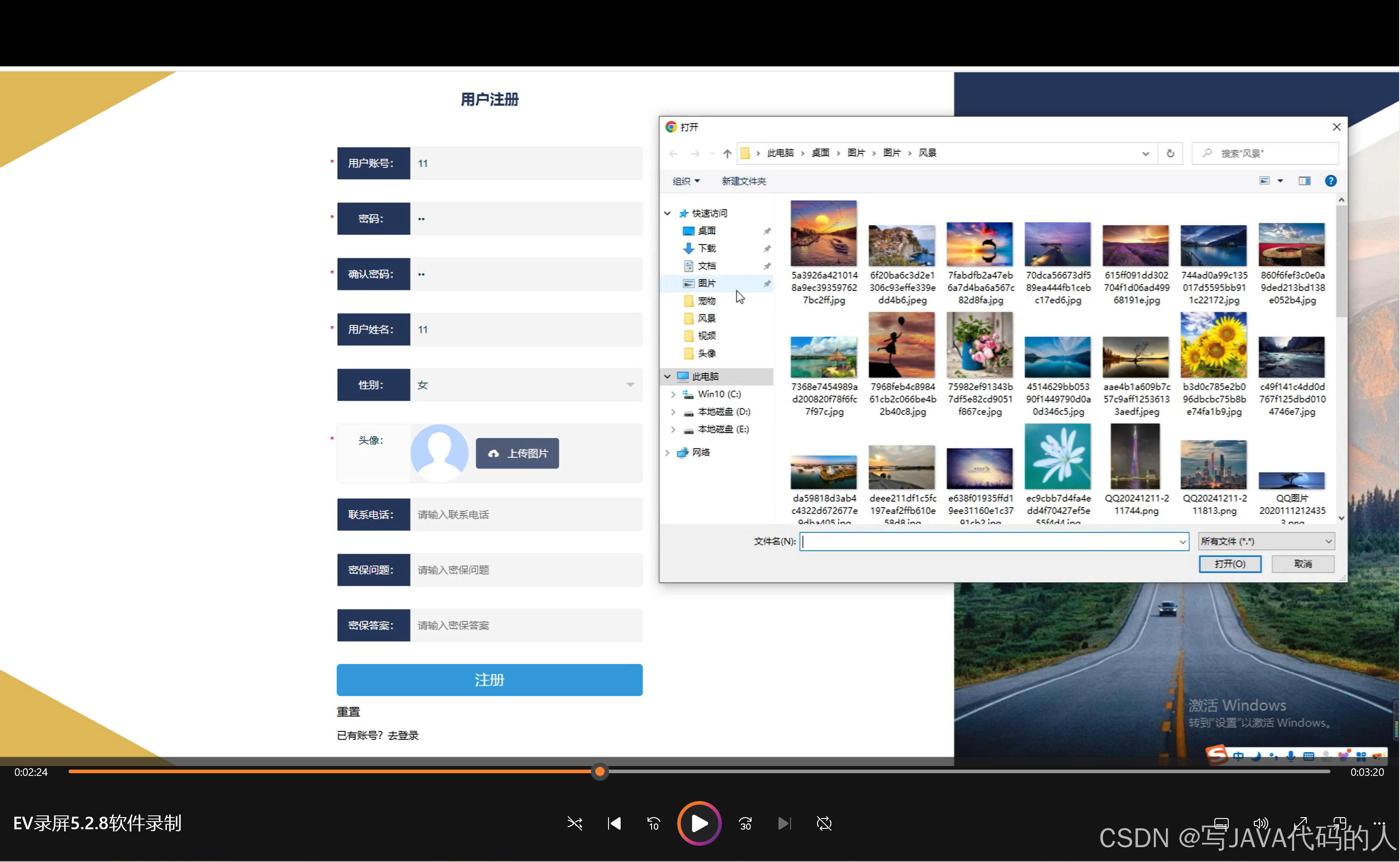The width and height of the screenshot is (1400, 862).
Task: Expand the 本地磁盘 (D:) tree node
Action: point(673,412)
